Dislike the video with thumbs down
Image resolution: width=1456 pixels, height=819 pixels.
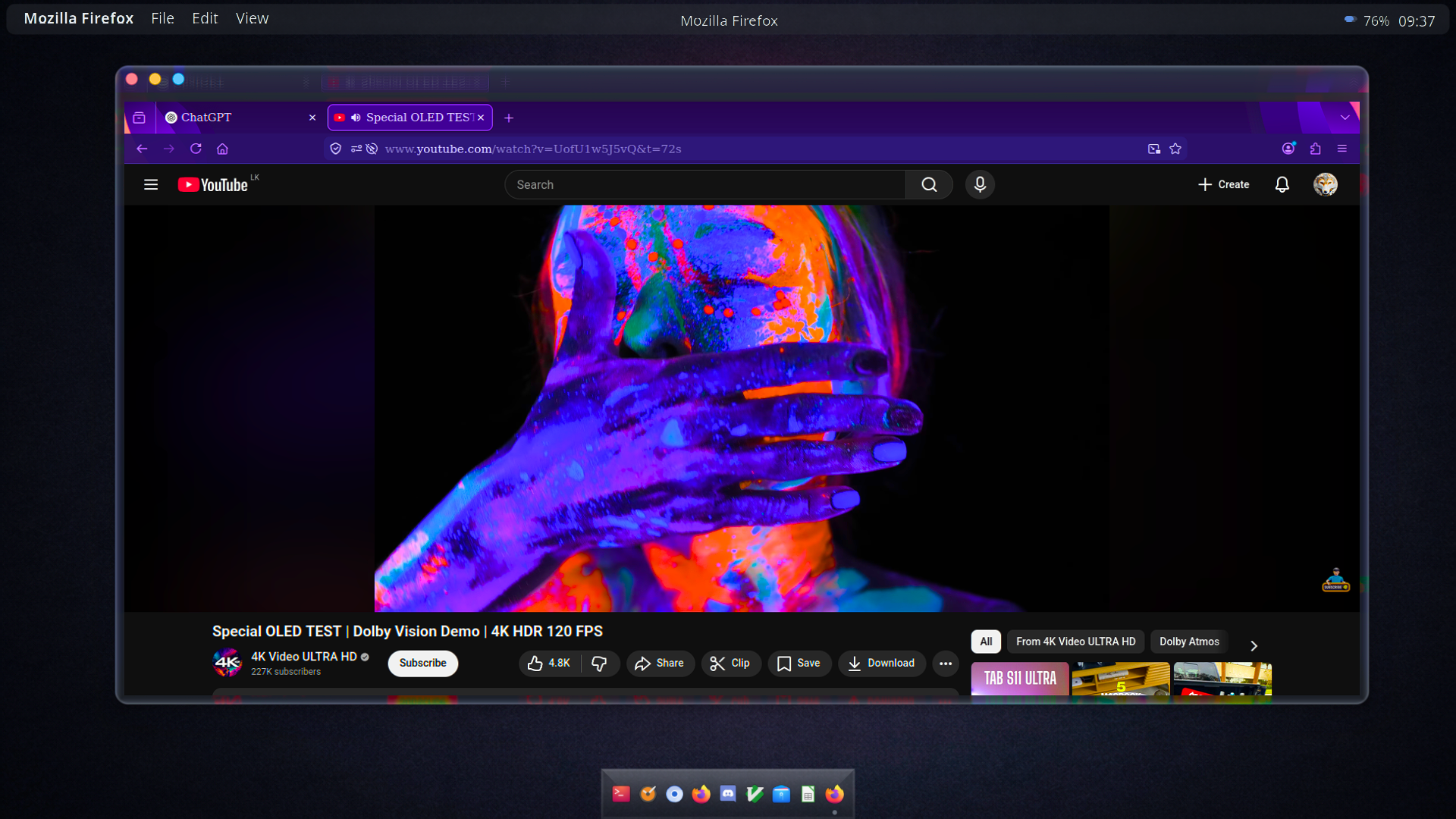coord(599,663)
